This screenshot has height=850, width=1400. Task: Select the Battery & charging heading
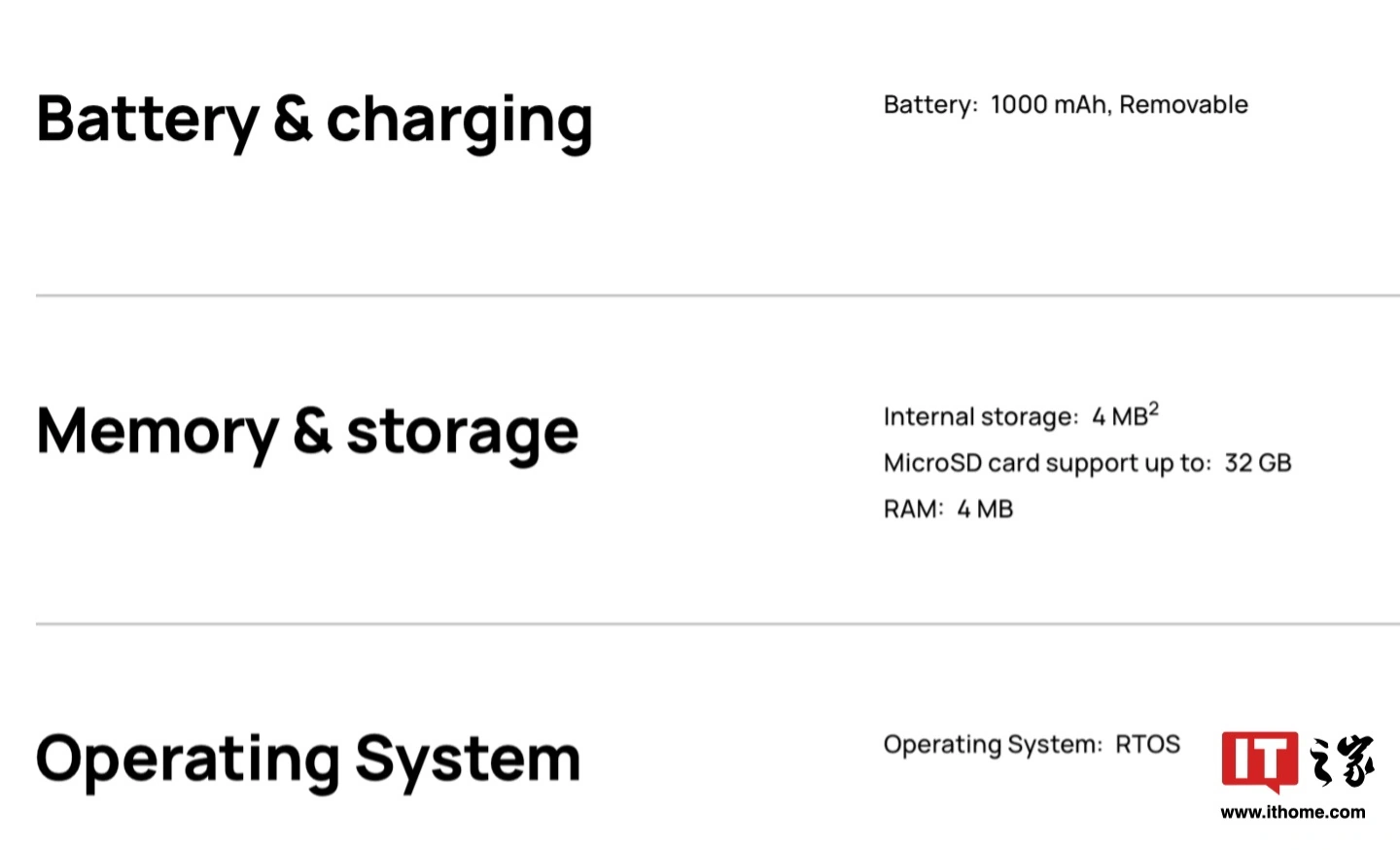[314, 121]
